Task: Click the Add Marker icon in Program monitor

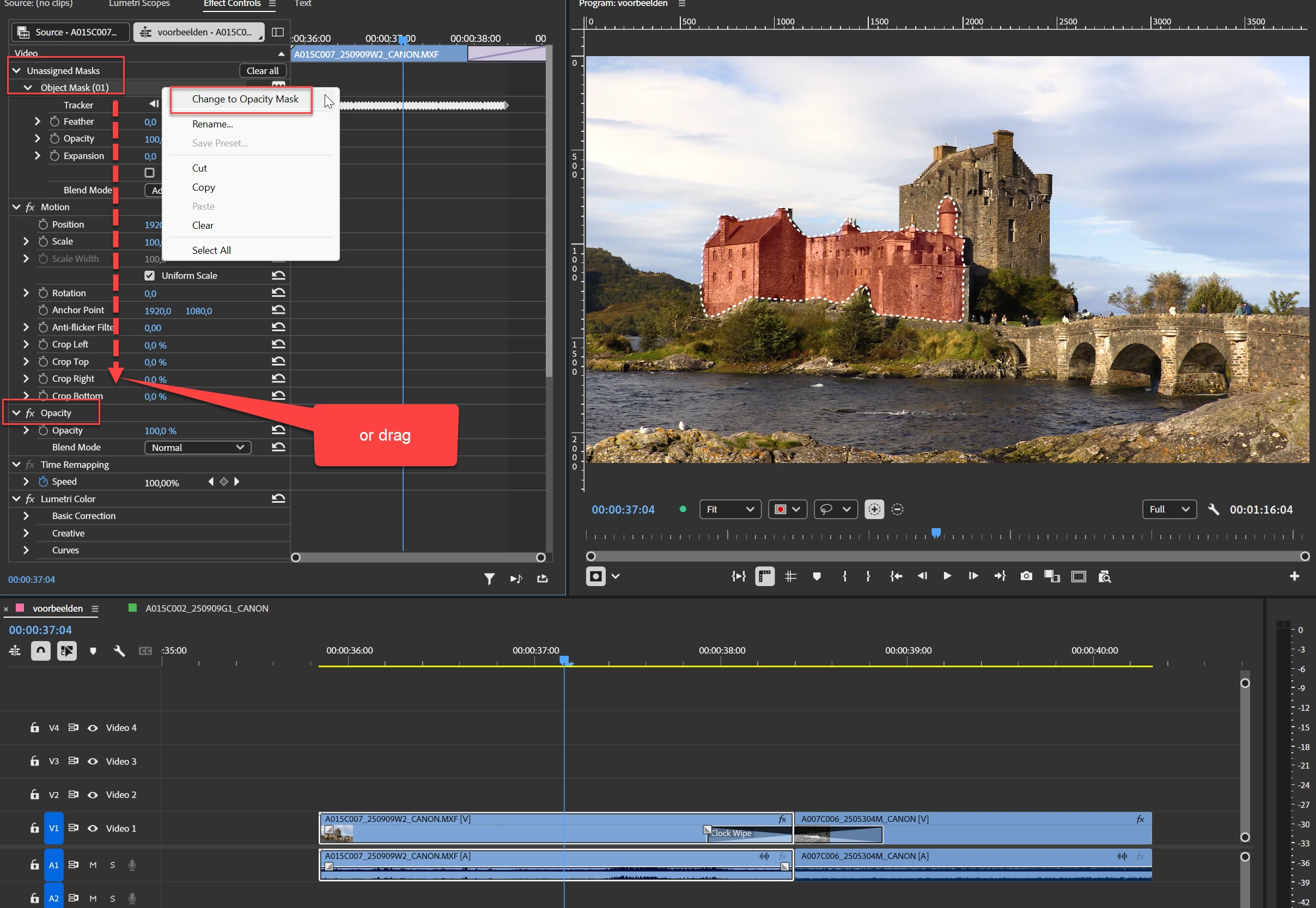Action: (817, 576)
